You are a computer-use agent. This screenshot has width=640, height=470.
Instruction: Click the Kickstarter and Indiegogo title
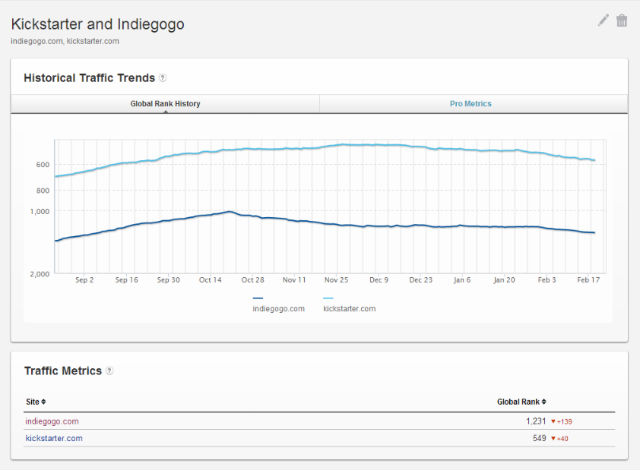click(98, 24)
